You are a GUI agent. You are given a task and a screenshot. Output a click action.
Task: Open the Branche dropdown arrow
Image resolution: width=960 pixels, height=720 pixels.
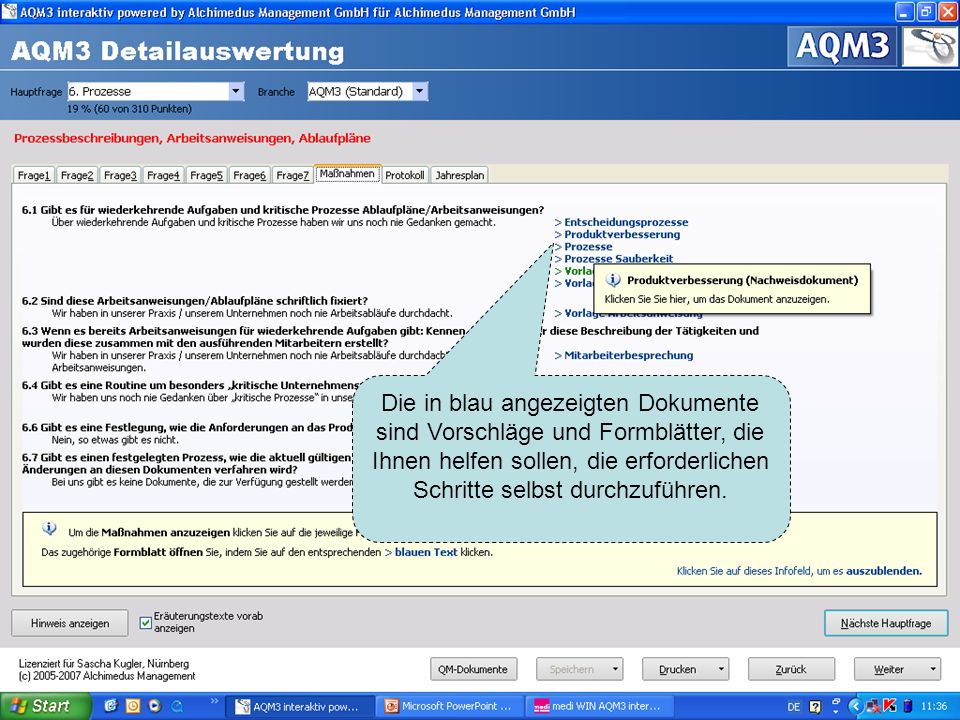tap(419, 92)
